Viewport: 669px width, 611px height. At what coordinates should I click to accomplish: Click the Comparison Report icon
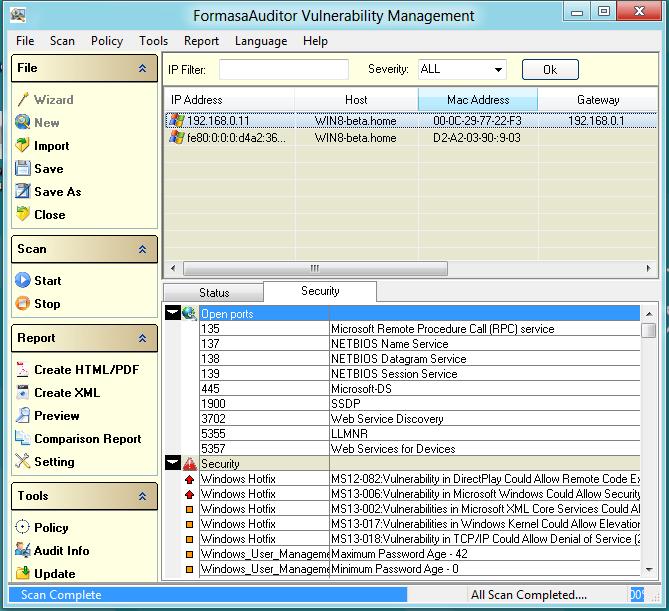(x=23, y=438)
